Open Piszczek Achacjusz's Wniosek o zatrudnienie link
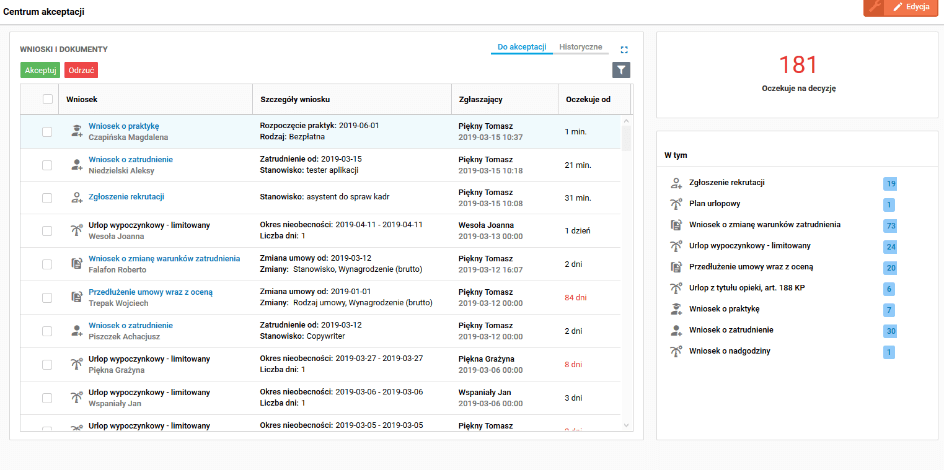The height and width of the screenshot is (470, 944). point(131,325)
